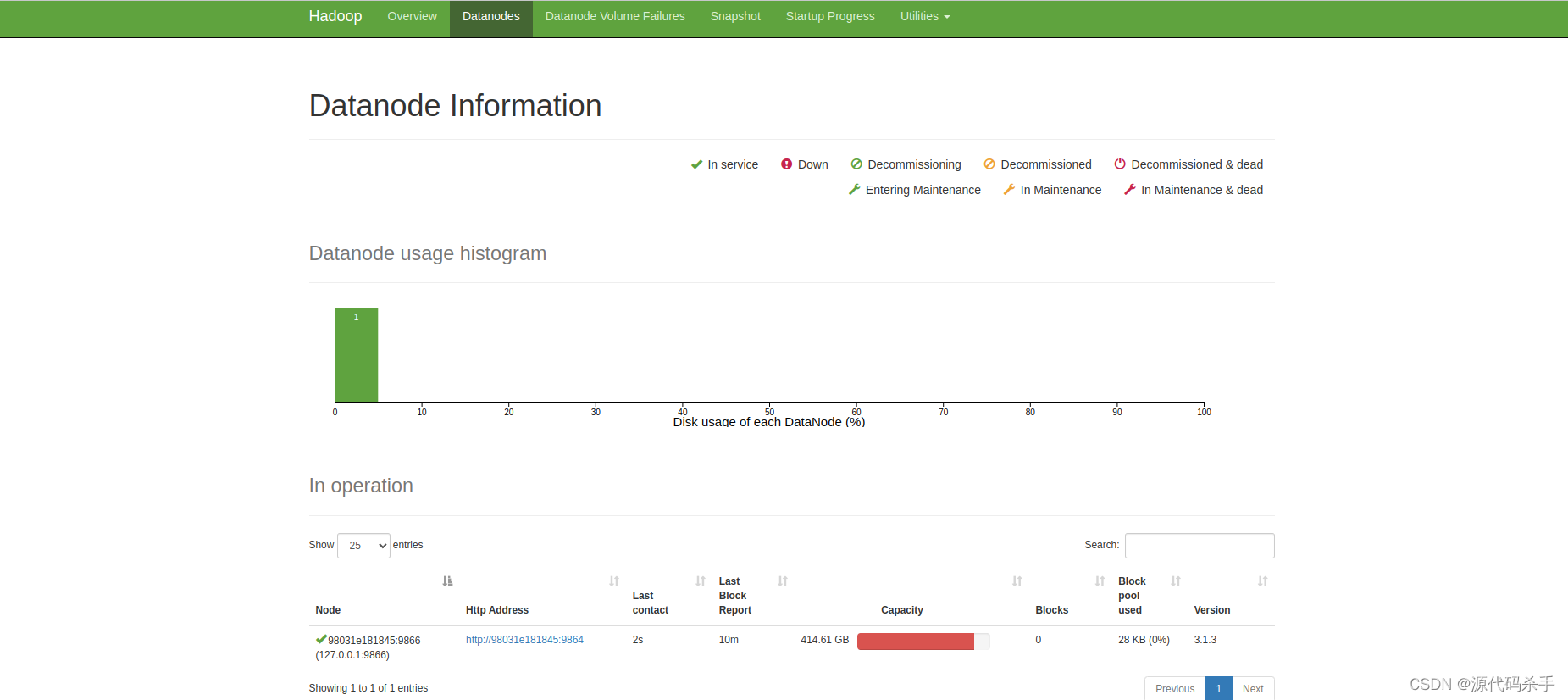Open the Datanode Volume Failures tab
The image size is (1568, 700).
[x=615, y=17]
